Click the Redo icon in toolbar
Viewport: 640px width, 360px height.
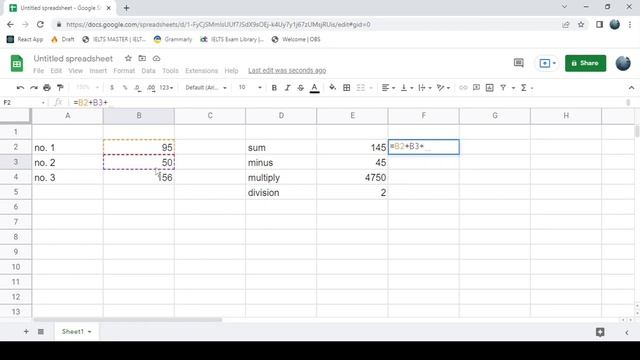[x=33, y=88]
